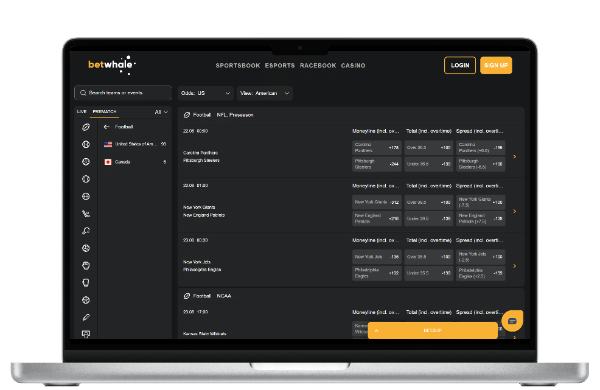The image size is (600, 390).
Task: Pick New York Jets spread odds
Action: coord(480,257)
